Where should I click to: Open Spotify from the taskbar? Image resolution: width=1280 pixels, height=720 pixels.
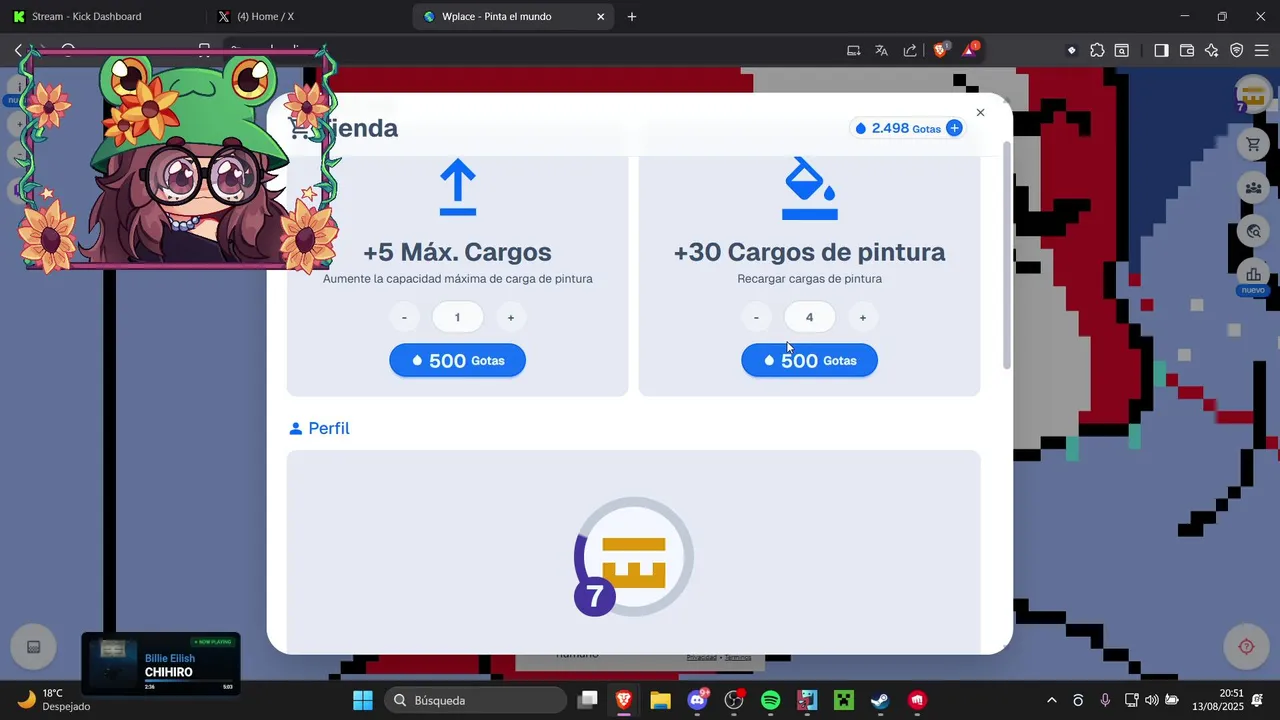(x=770, y=700)
